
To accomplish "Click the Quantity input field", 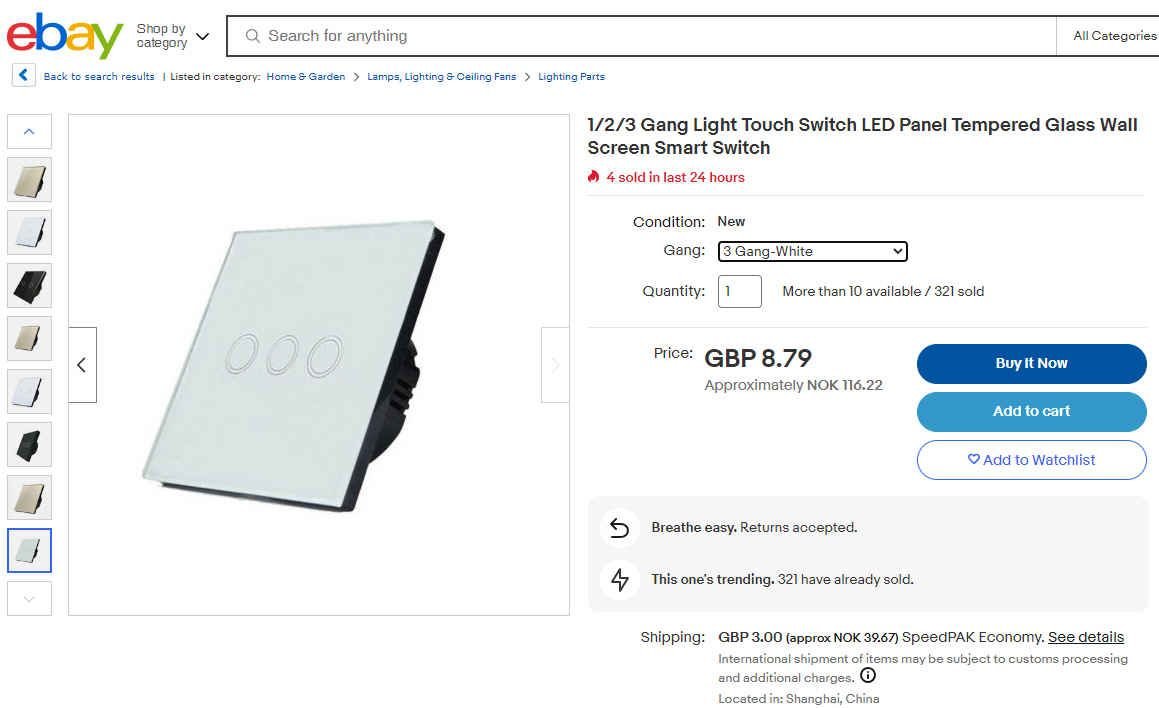I will 739,291.
